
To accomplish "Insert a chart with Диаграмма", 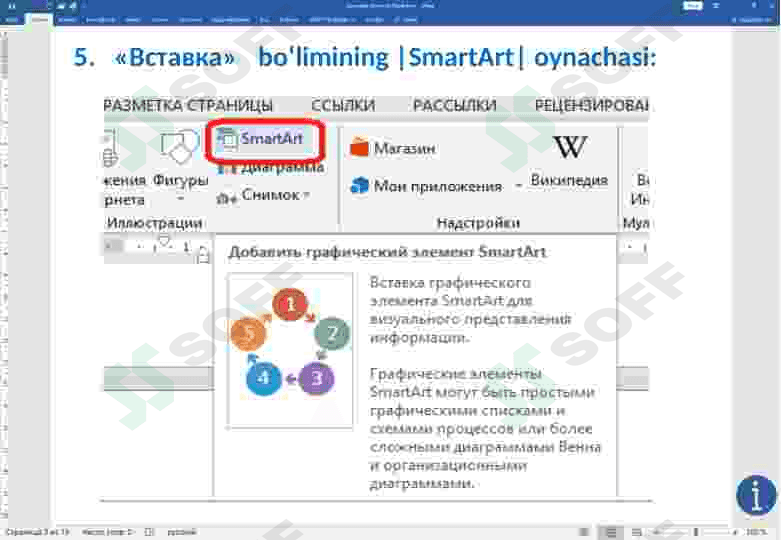I will coord(271,168).
